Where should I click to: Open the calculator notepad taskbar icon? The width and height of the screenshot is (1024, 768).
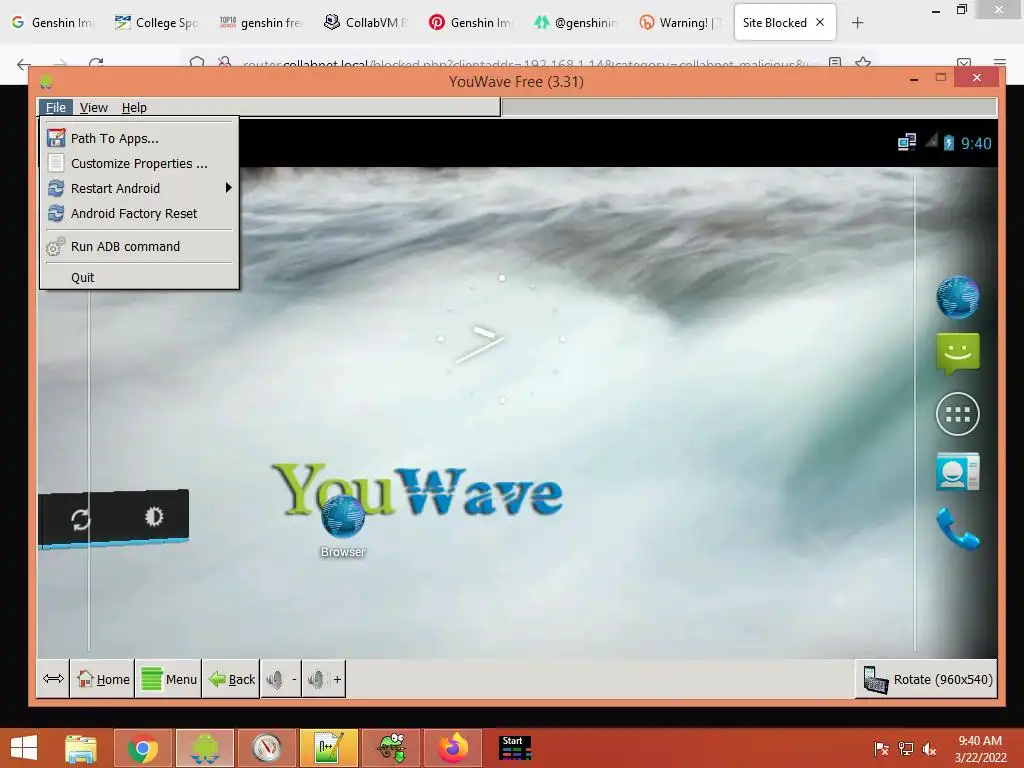[x=328, y=748]
